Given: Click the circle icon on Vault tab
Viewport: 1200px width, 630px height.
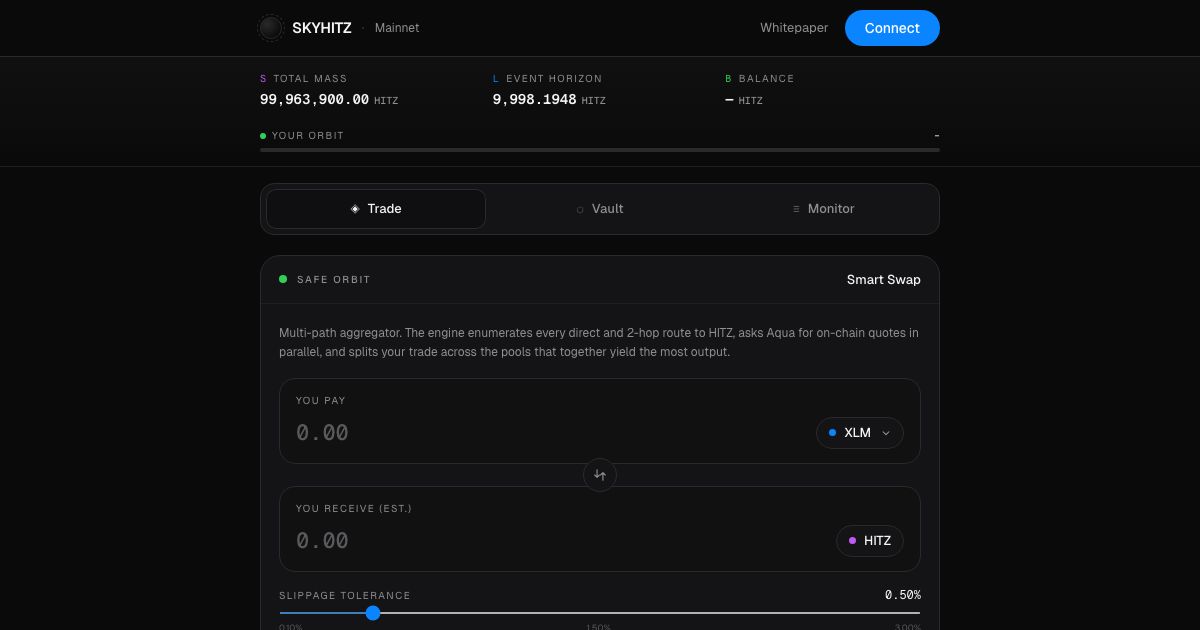Looking at the screenshot, I should pyautogui.click(x=580, y=209).
